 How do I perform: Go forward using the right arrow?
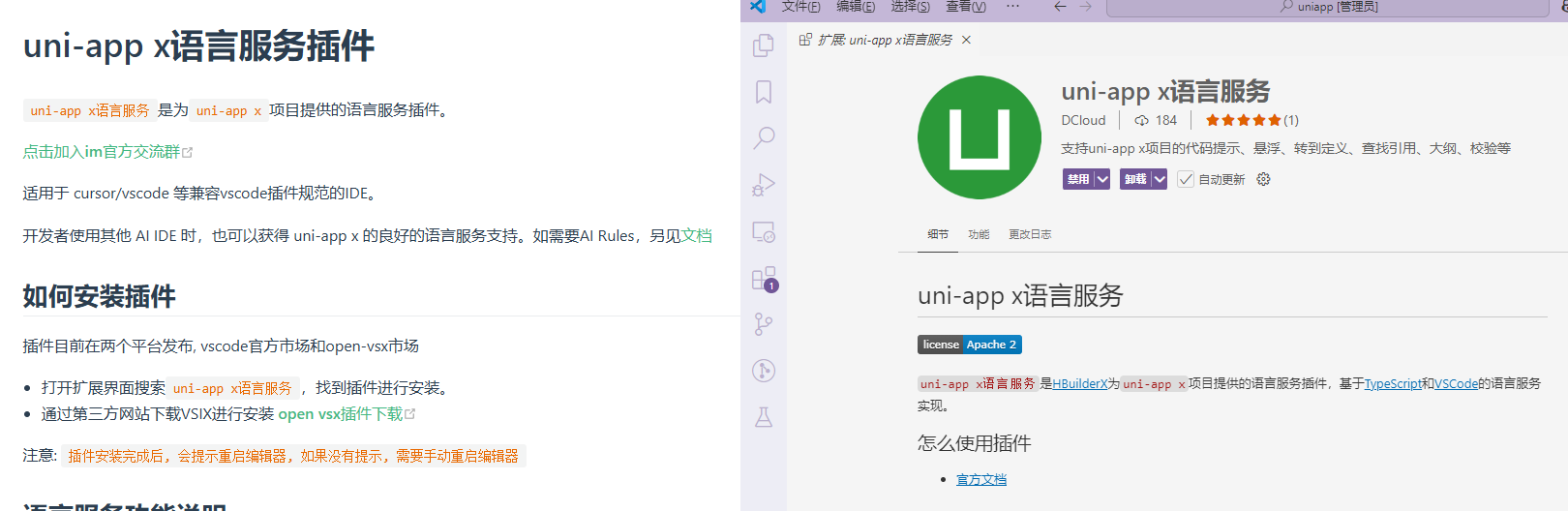[1086, 6]
